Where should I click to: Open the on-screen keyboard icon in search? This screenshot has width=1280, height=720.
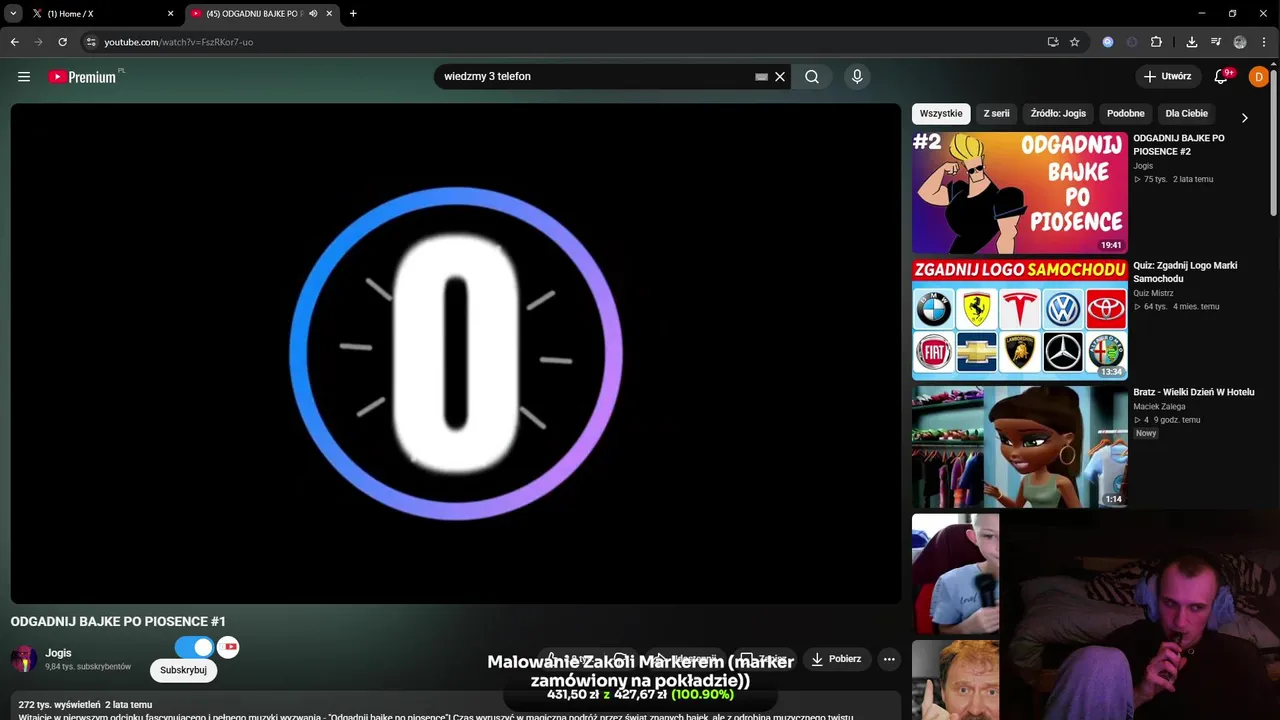761,77
